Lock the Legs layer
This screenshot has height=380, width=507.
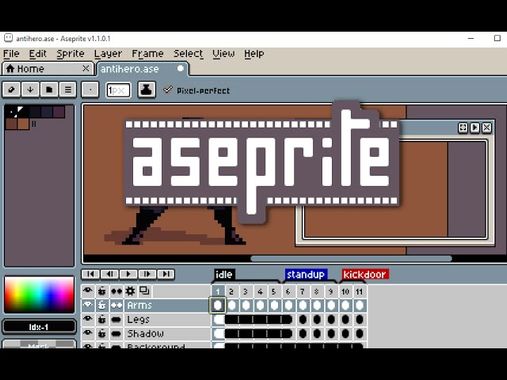[x=102, y=319]
